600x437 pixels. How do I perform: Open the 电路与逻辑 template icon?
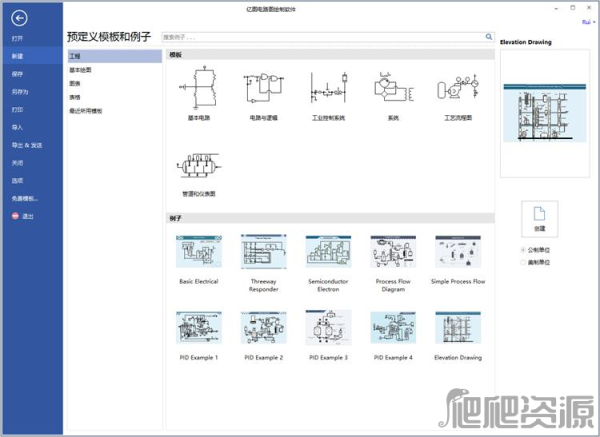pos(263,88)
